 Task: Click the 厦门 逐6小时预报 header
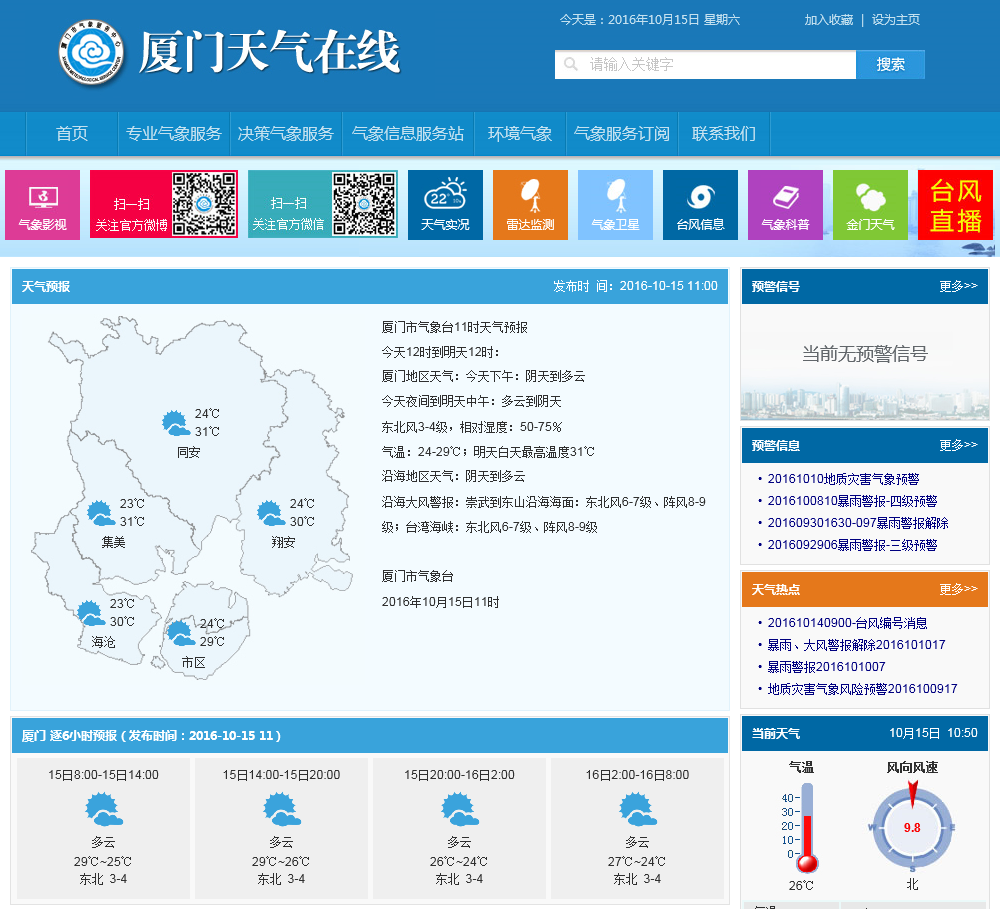point(370,735)
